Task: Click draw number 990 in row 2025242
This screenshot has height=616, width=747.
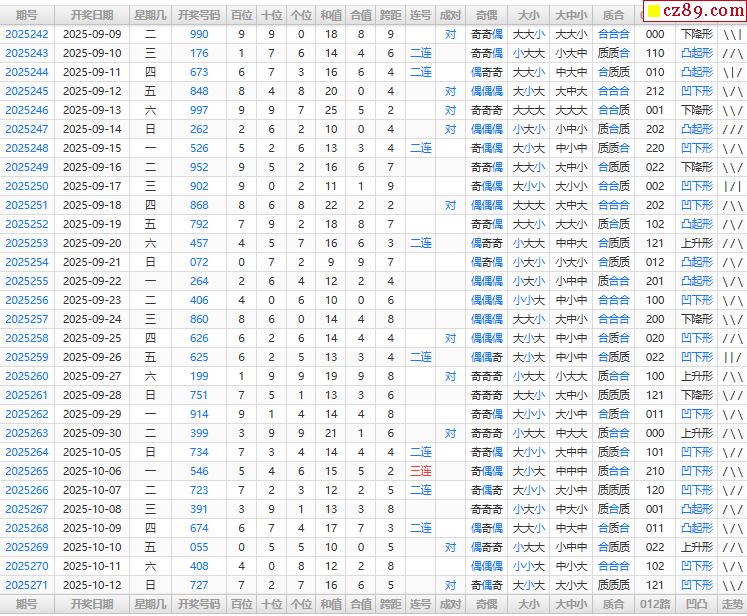Action: (199, 34)
